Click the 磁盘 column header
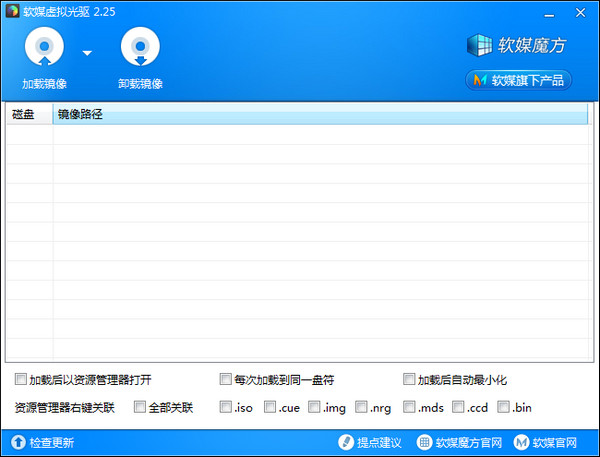Screen dimensions: 600x457 pyautogui.click(x=24, y=115)
